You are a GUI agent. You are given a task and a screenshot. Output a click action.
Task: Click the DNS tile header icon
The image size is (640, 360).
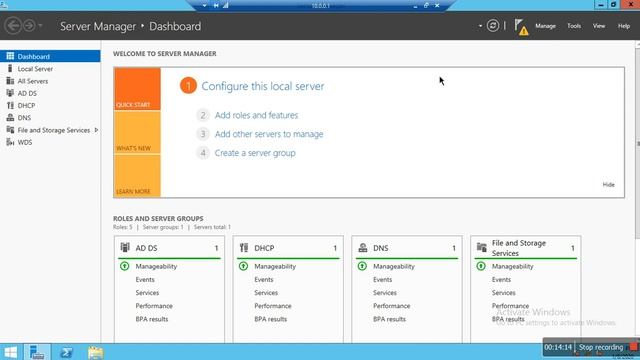362,247
